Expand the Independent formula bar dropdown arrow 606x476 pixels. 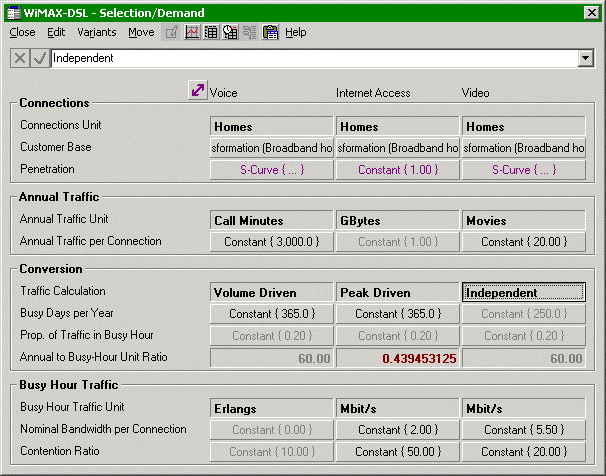[586, 58]
